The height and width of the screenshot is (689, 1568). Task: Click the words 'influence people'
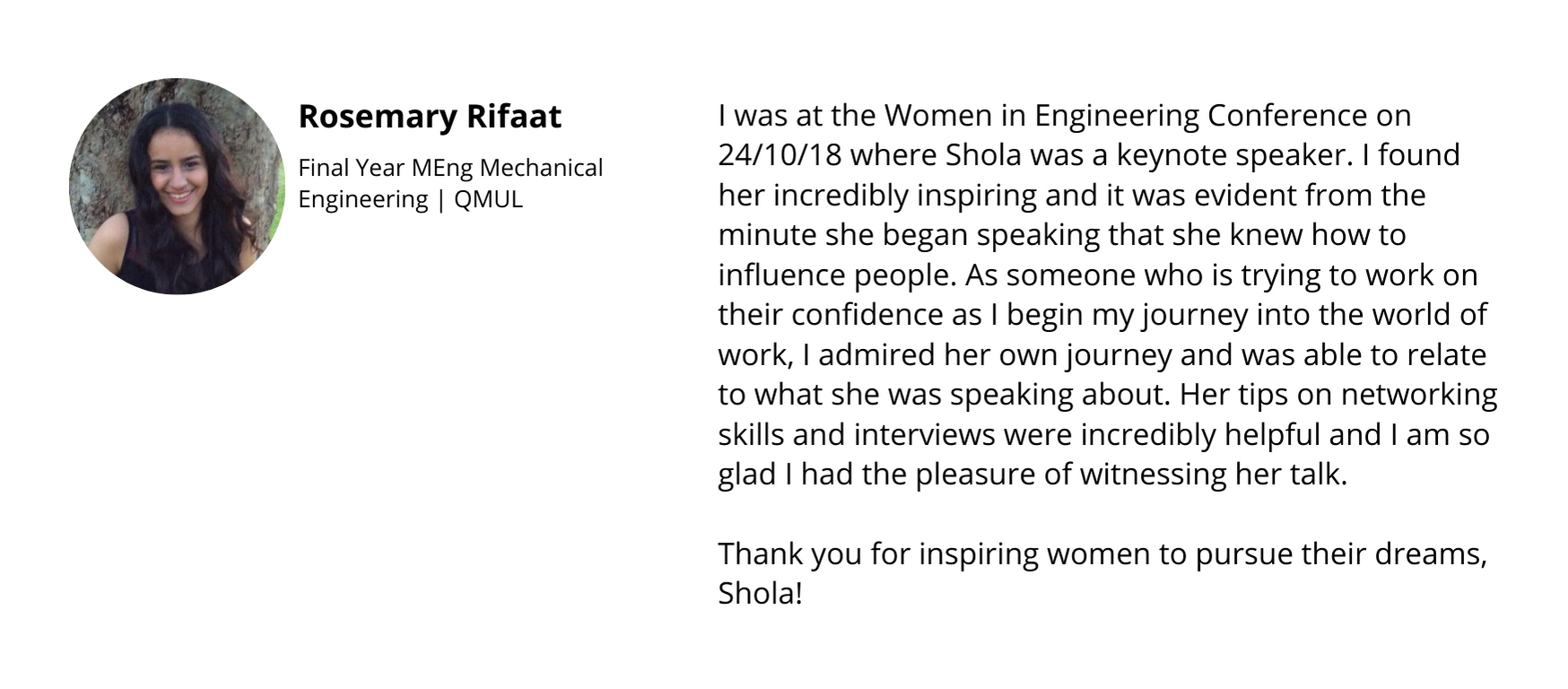836,275
